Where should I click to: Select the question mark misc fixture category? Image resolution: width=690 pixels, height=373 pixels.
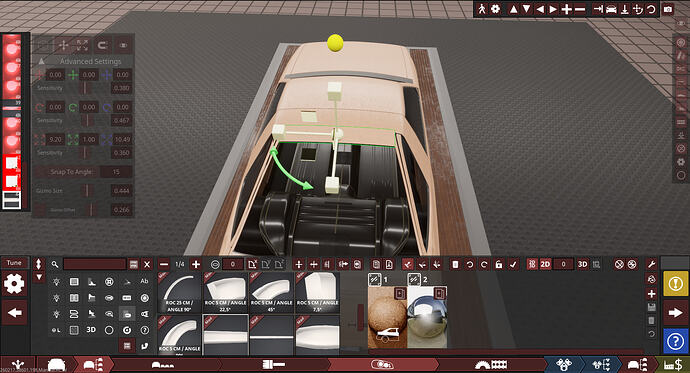click(144, 329)
